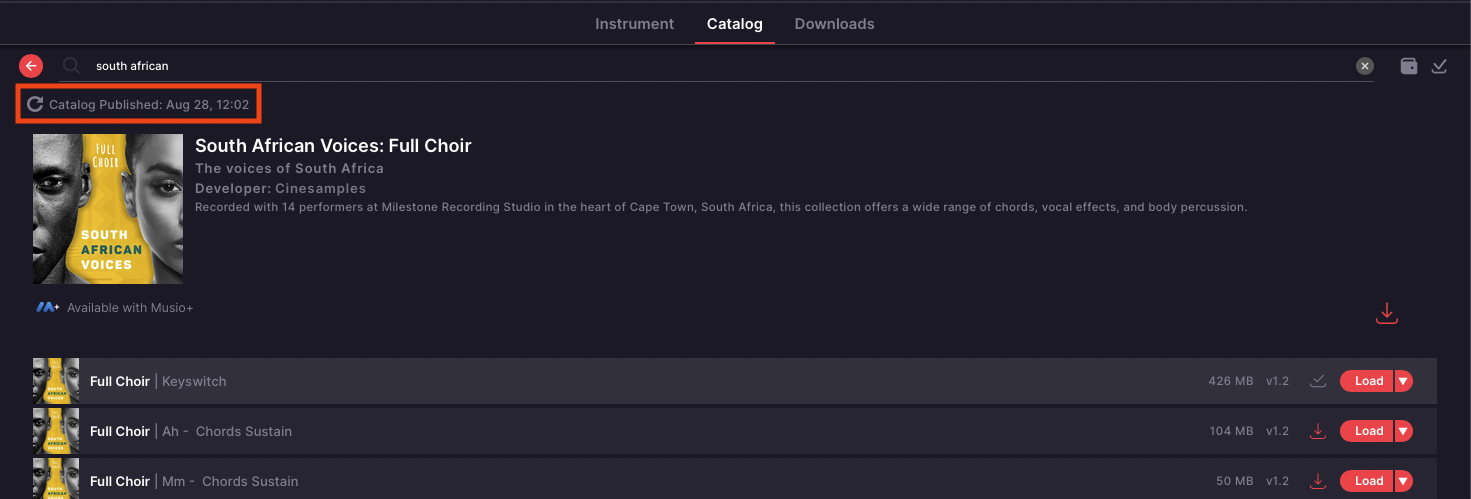The image size is (1471, 499).
Task: Open the Load dropdown arrow for Mm - Chords Sustain
Action: [x=1404, y=481]
